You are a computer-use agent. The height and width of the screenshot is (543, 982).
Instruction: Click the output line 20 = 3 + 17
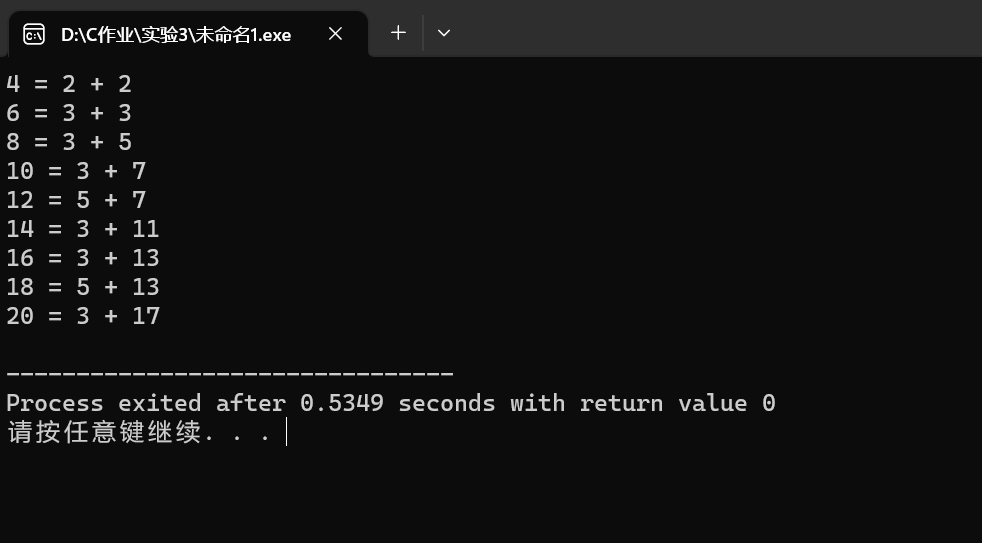(x=83, y=316)
